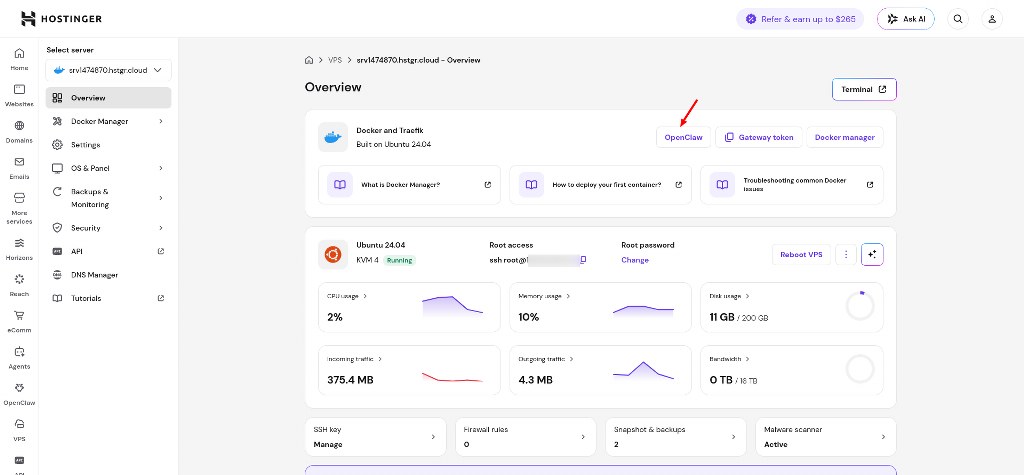
Task: Open Docker manager button
Action: click(845, 137)
